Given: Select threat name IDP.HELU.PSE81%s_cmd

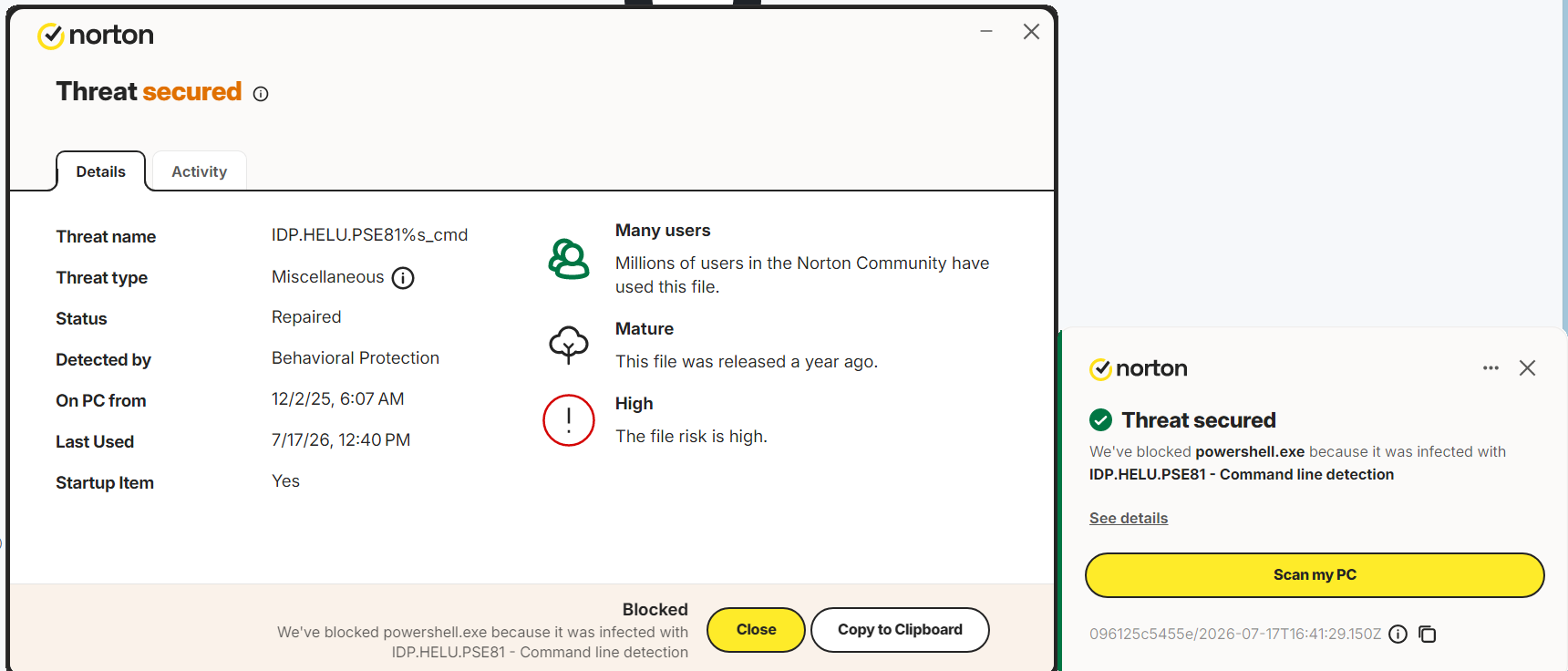Looking at the screenshot, I should coord(369,235).
